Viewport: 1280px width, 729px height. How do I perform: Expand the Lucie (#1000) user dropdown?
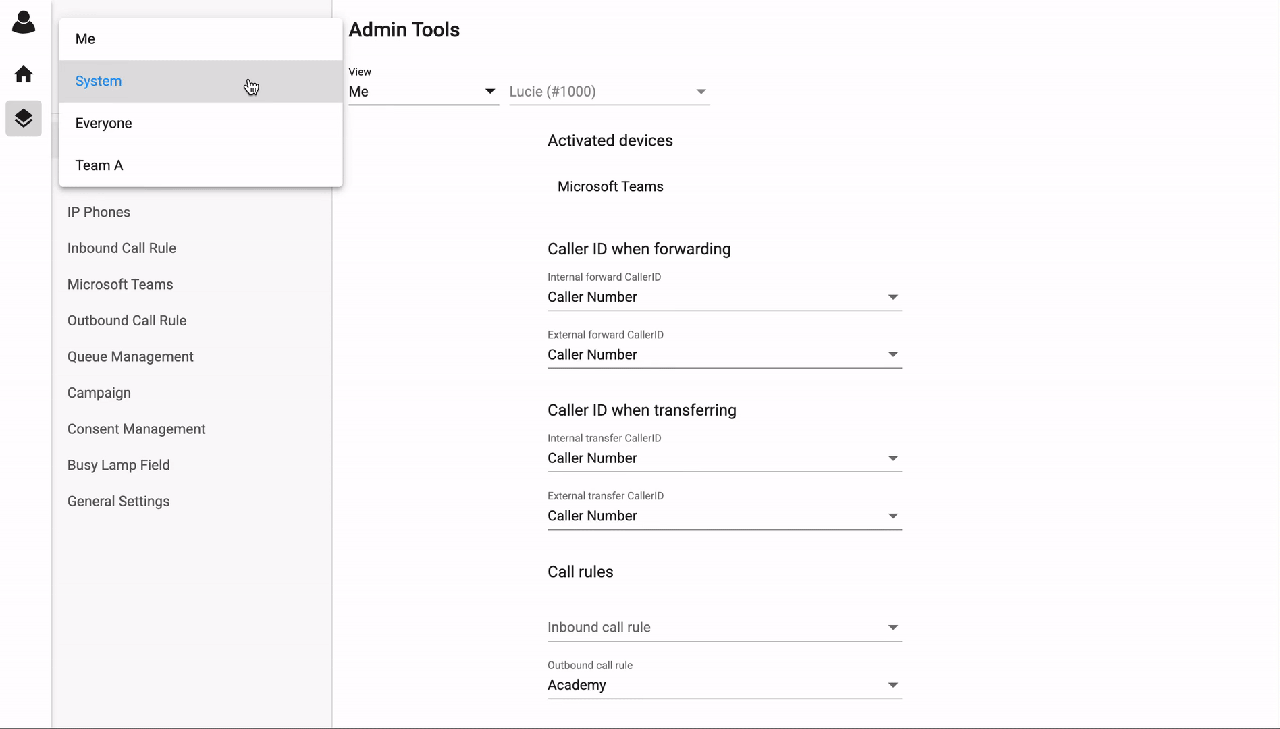(609, 92)
